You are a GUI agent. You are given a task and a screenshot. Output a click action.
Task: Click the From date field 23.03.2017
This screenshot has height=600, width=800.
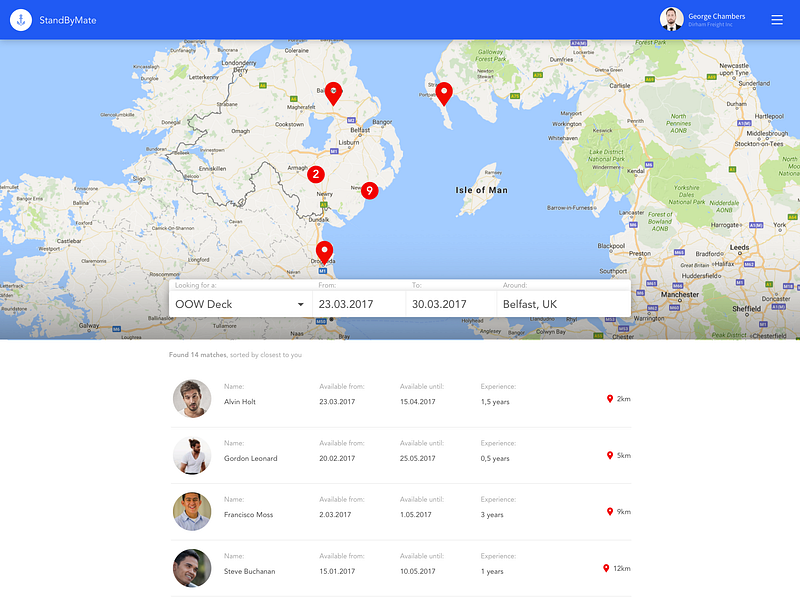pos(359,304)
